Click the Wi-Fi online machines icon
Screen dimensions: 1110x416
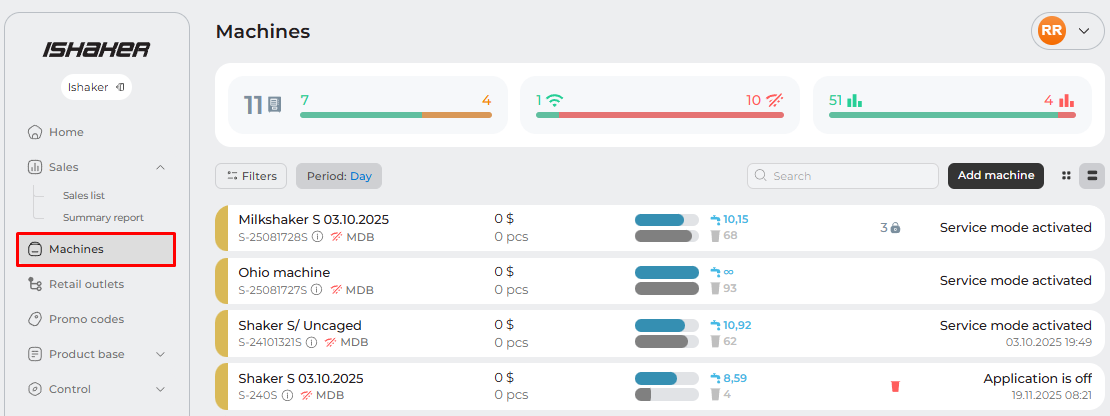(x=554, y=101)
